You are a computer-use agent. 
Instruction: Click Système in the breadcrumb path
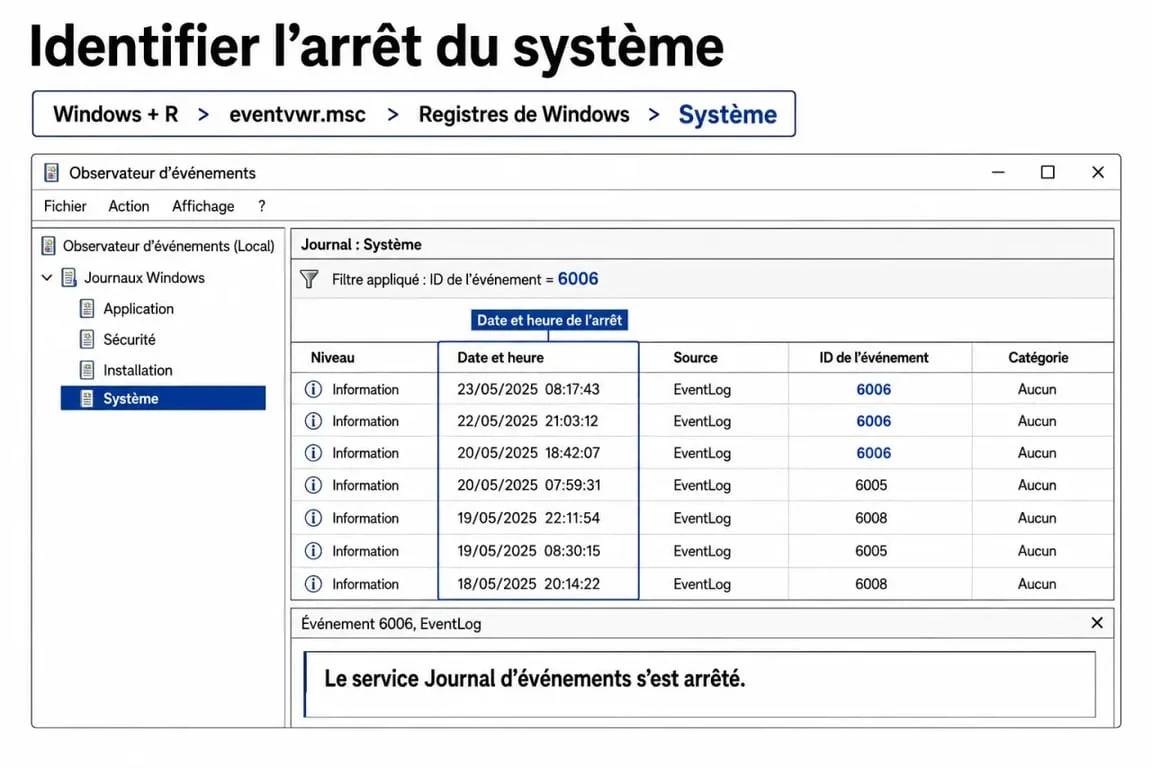pyautogui.click(x=727, y=115)
